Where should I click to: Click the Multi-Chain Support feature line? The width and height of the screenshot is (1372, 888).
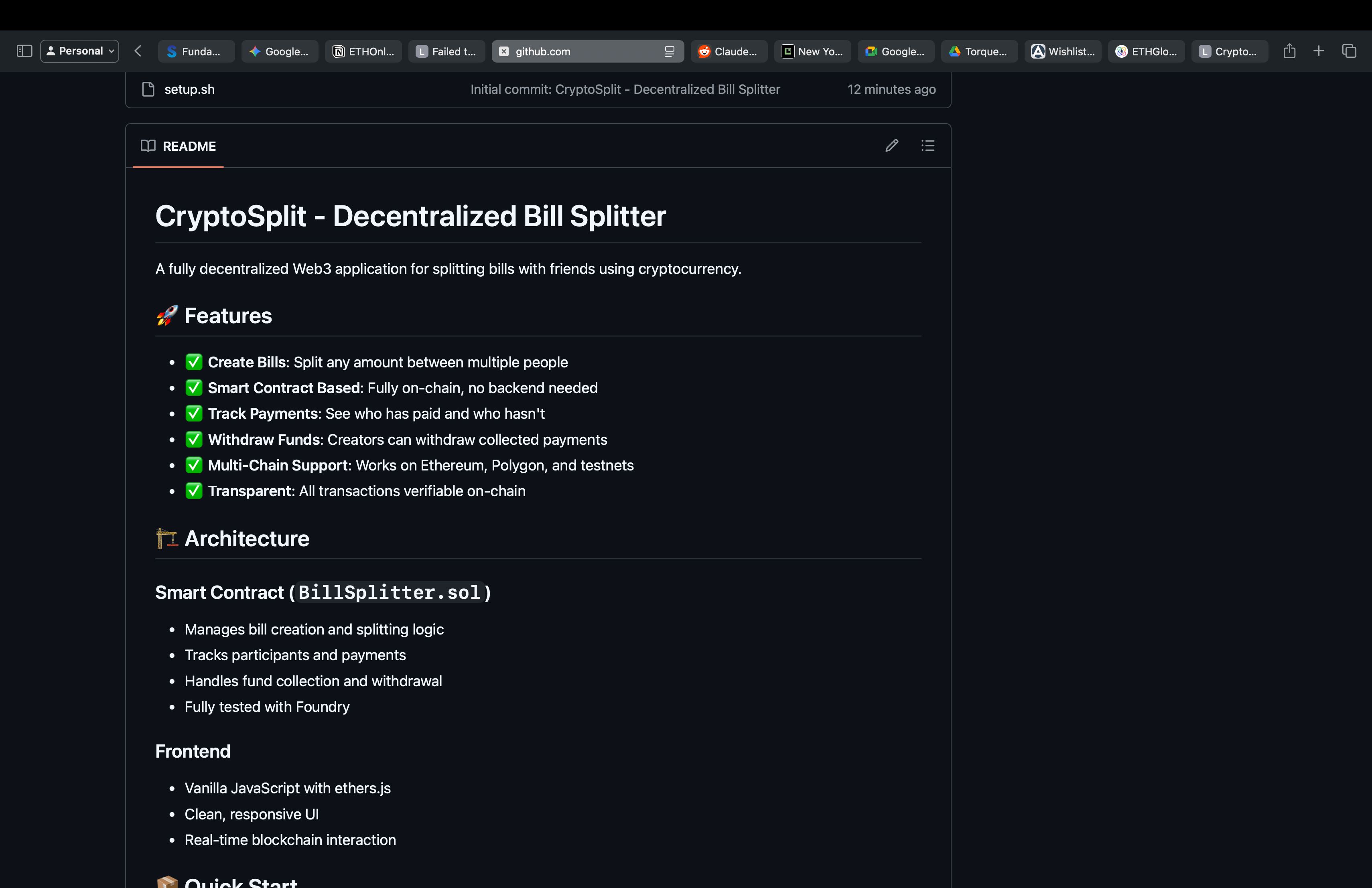click(x=409, y=466)
